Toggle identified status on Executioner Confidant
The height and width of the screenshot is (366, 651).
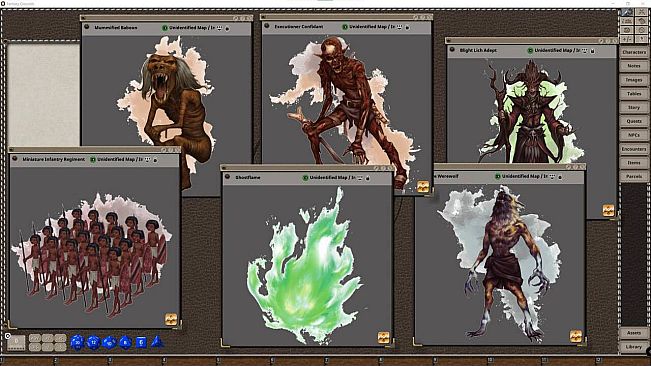(345, 27)
